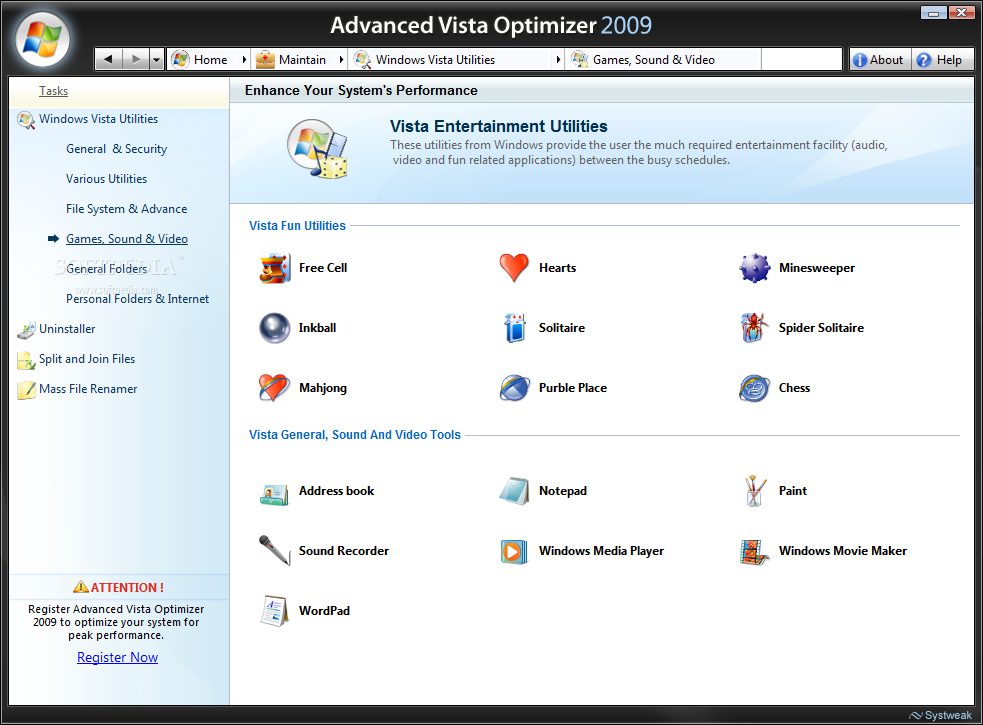
Task: Click the Windows Vista Utilities breadcrumb text
Action: [x=435, y=60]
